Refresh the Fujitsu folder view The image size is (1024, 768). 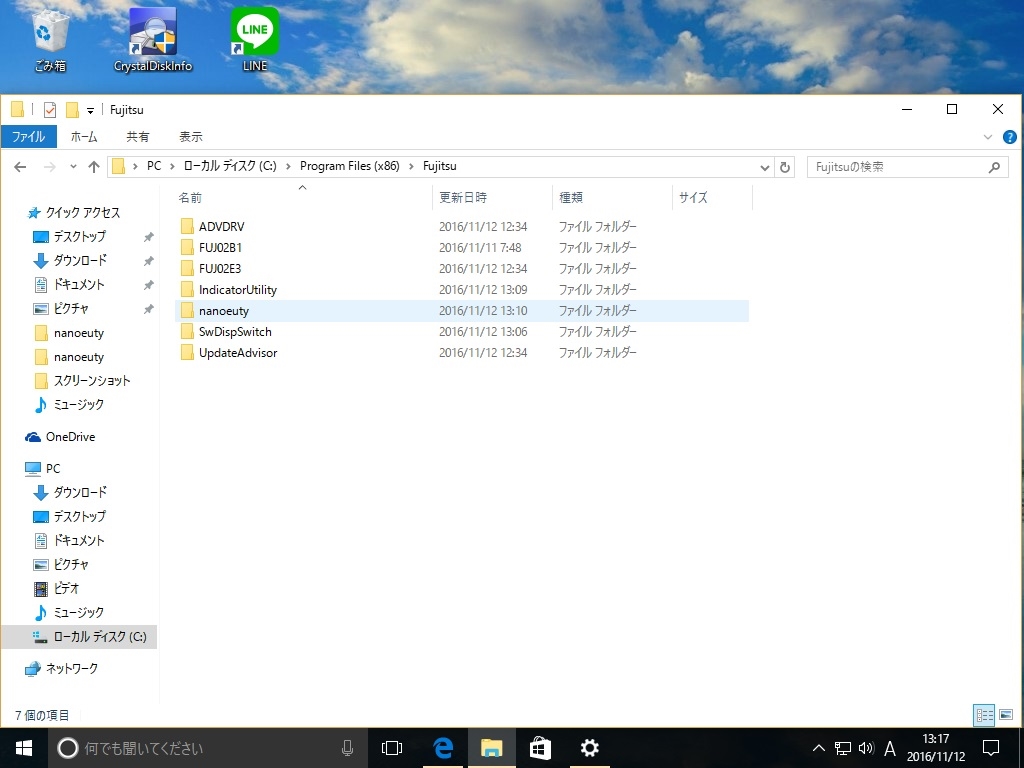point(785,167)
